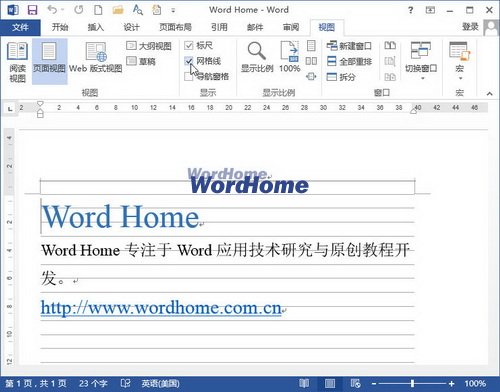Switch to 阅读视图 reading view
The image size is (500, 392).
pyautogui.click(x=17, y=62)
